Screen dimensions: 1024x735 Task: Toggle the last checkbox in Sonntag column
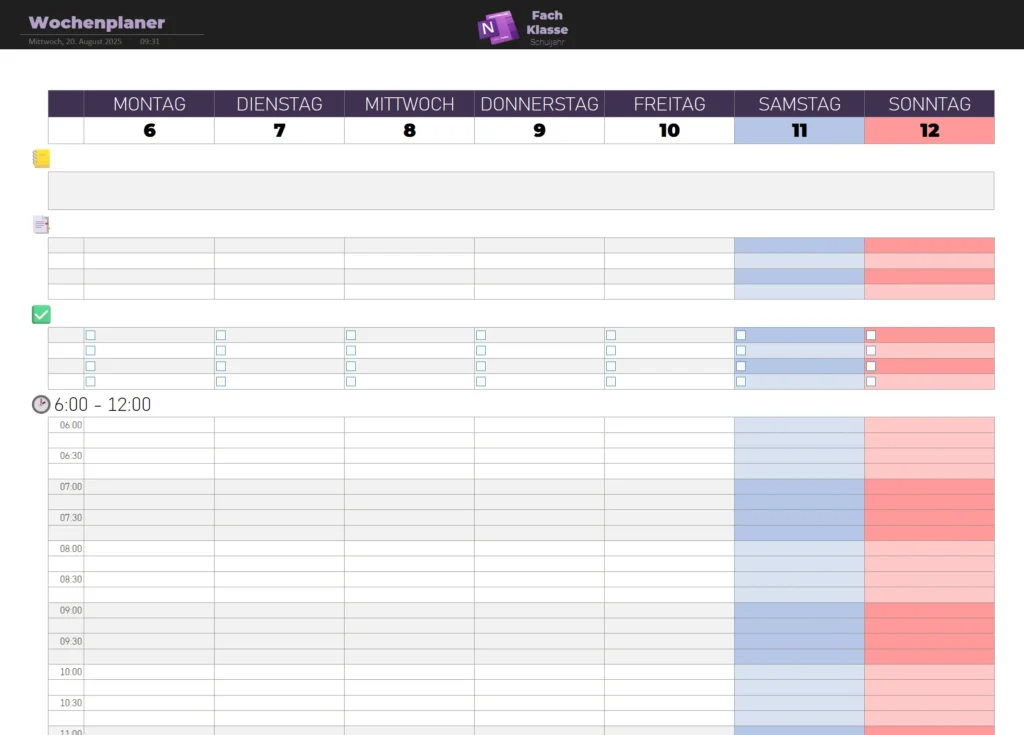[871, 381]
